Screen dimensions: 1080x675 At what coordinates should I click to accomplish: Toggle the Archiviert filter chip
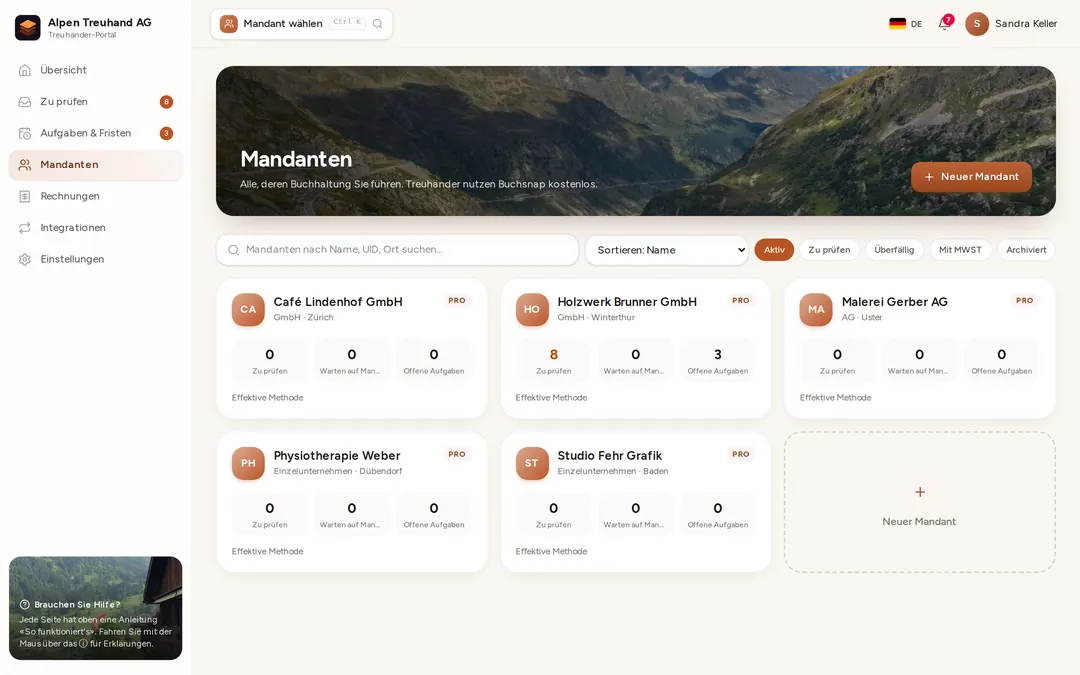1026,250
